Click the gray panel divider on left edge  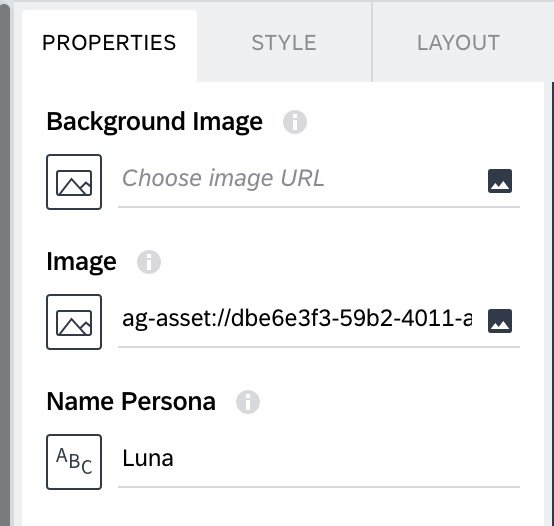(5, 265)
